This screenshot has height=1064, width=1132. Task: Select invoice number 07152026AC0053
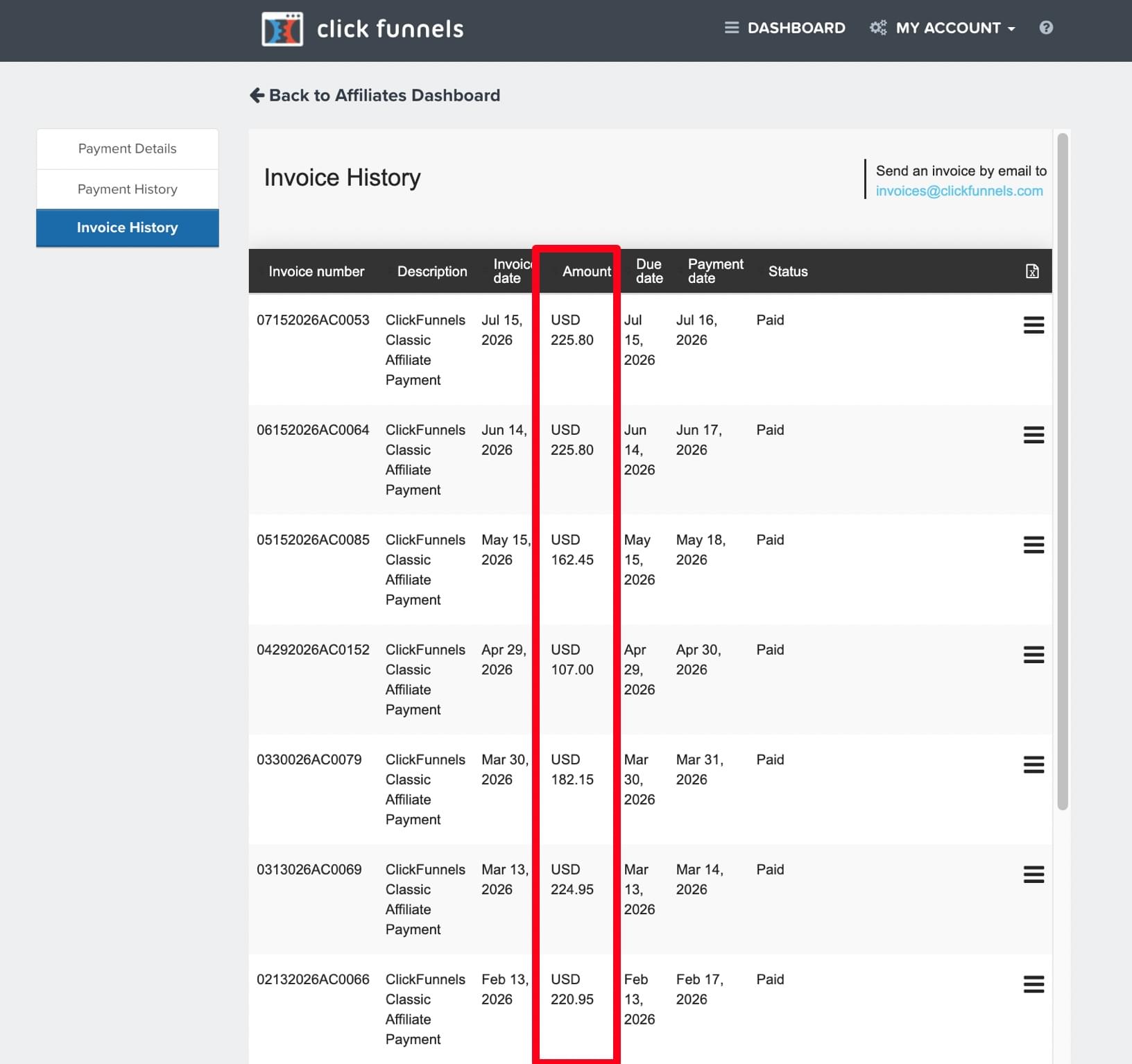click(x=313, y=320)
